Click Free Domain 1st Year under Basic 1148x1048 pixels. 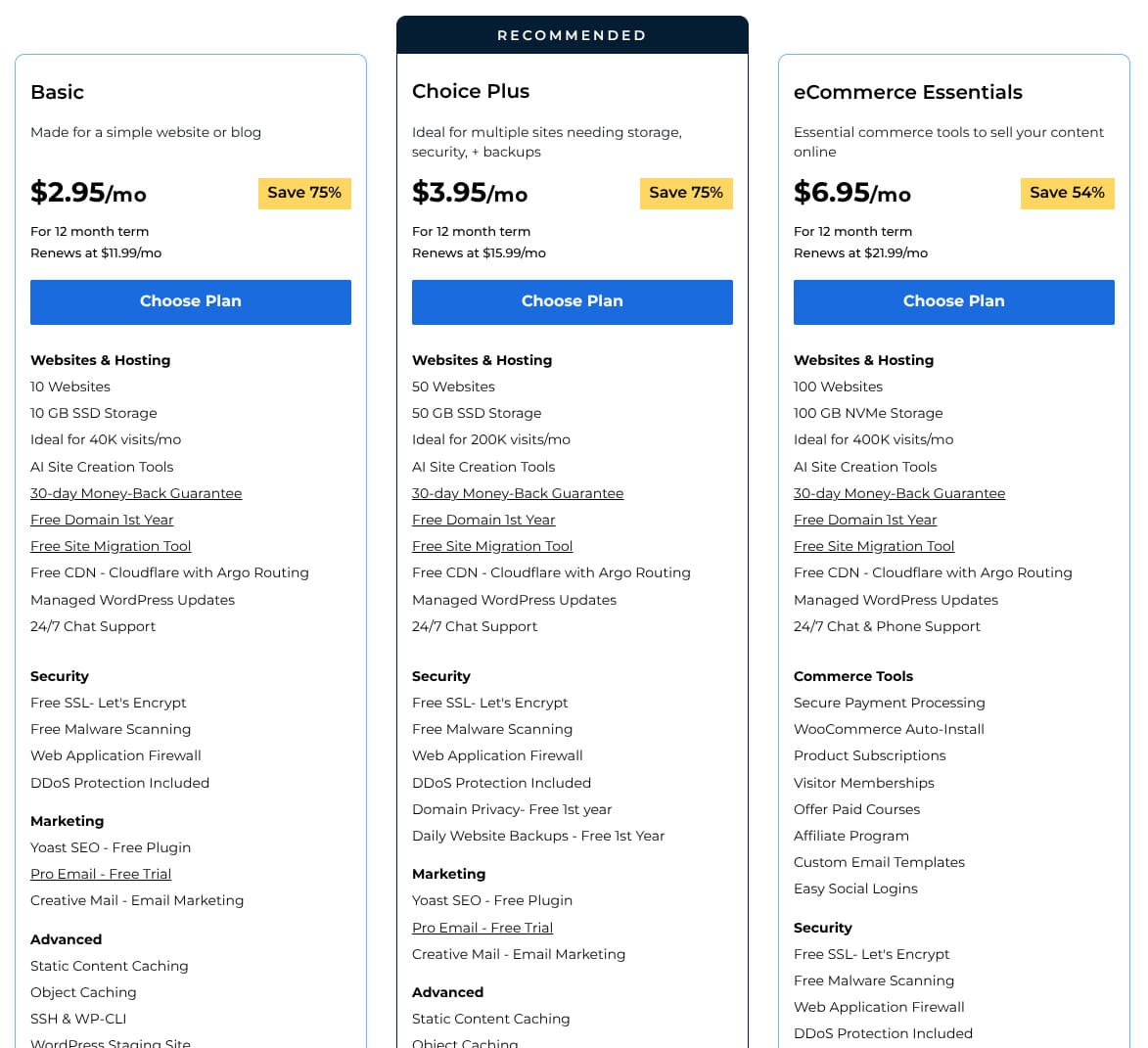tap(102, 520)
